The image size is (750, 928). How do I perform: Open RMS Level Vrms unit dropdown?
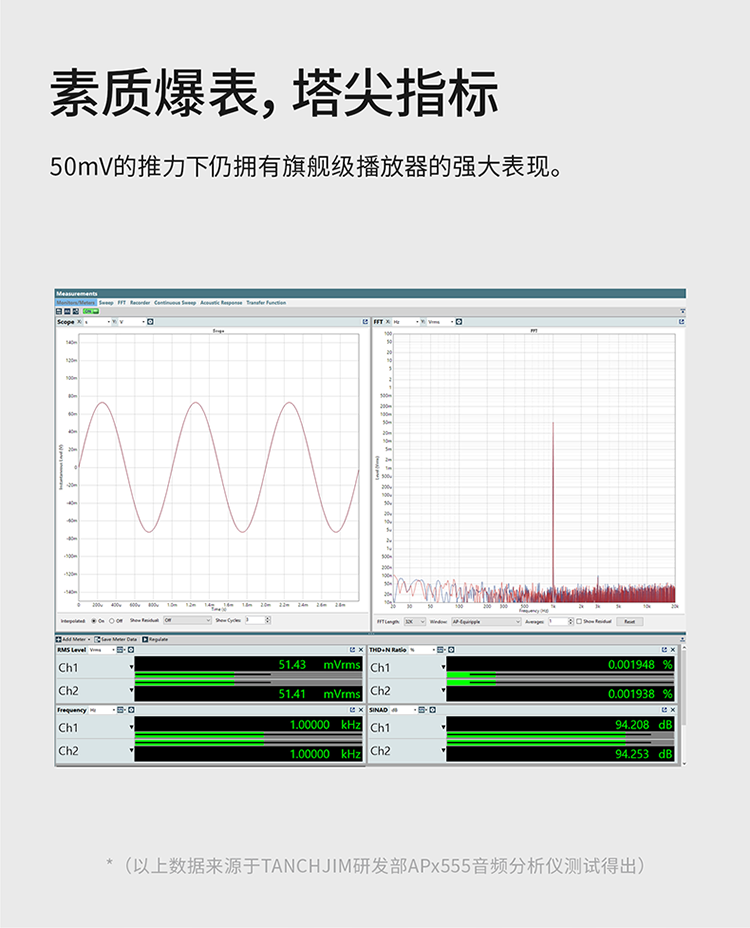click(102, 650)
